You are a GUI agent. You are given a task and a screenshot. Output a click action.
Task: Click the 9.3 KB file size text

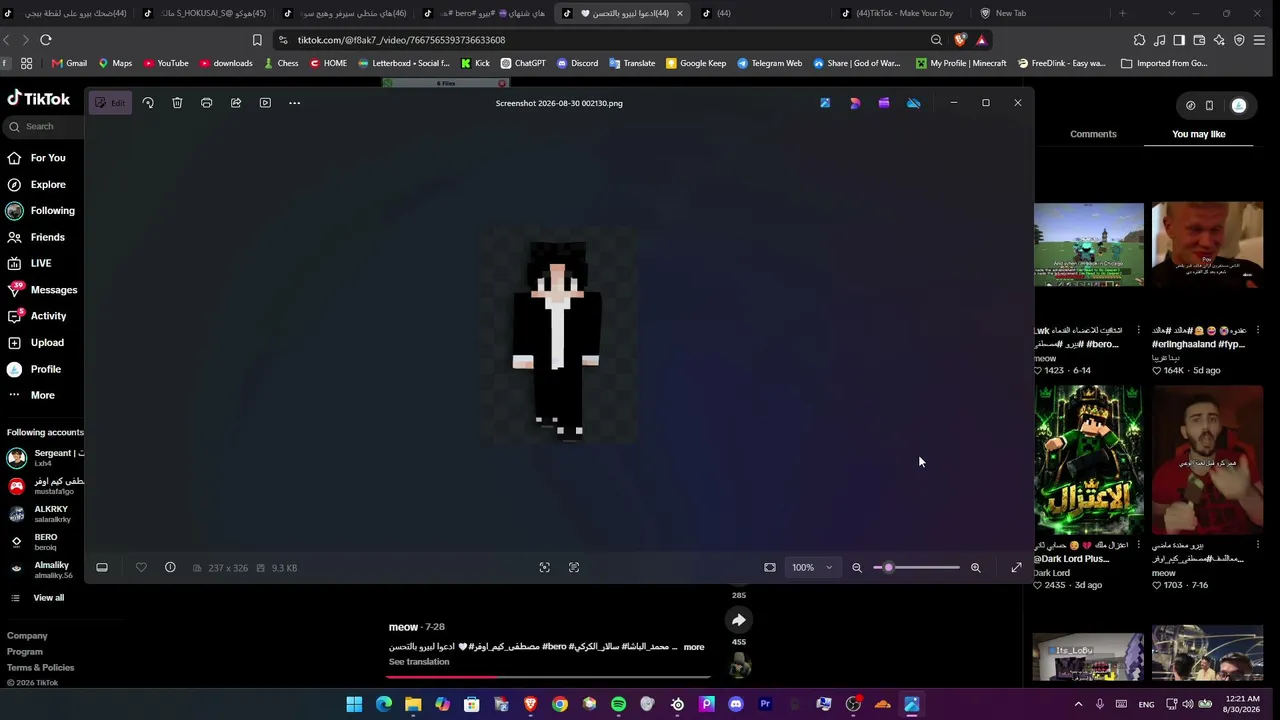[x=284, y=568]
